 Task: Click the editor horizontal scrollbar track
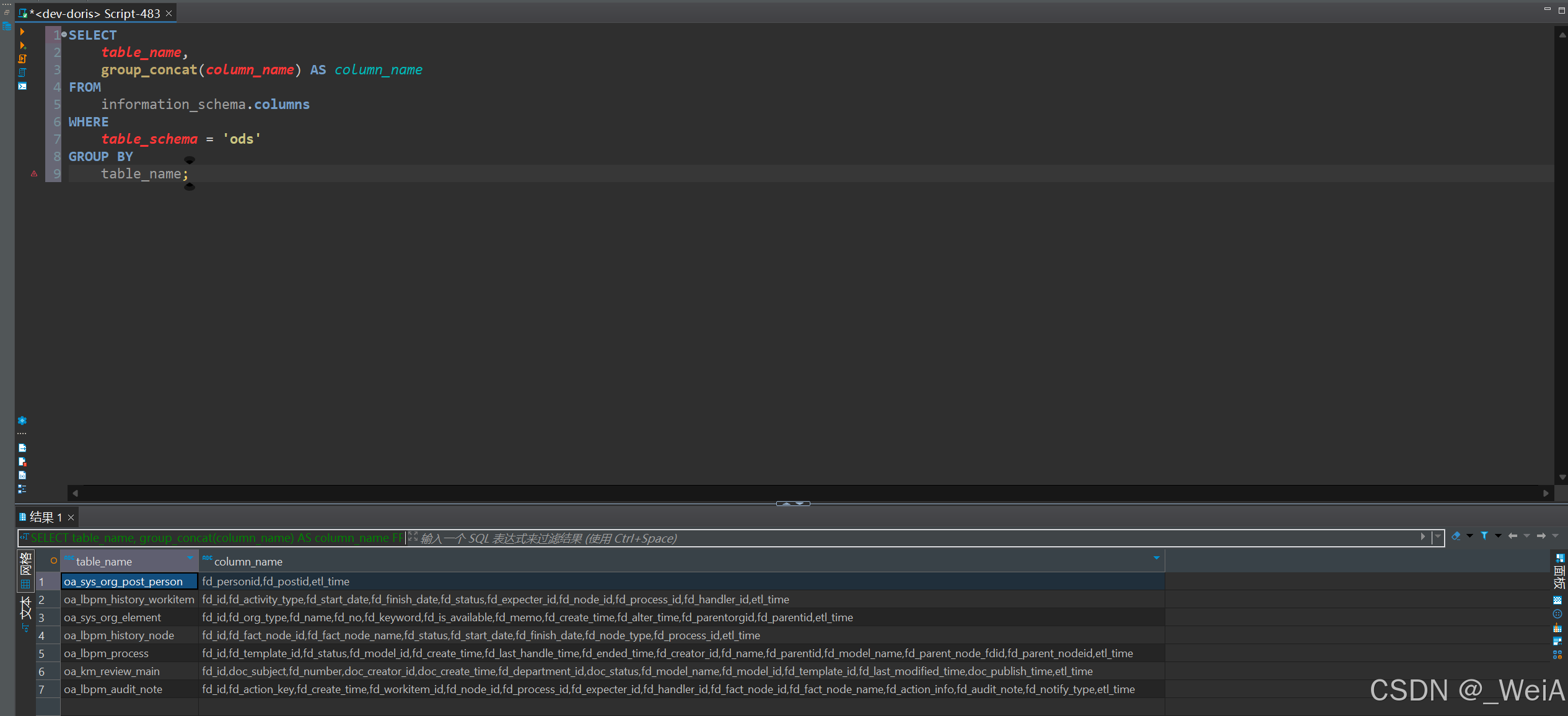click(x=805, y=494)
